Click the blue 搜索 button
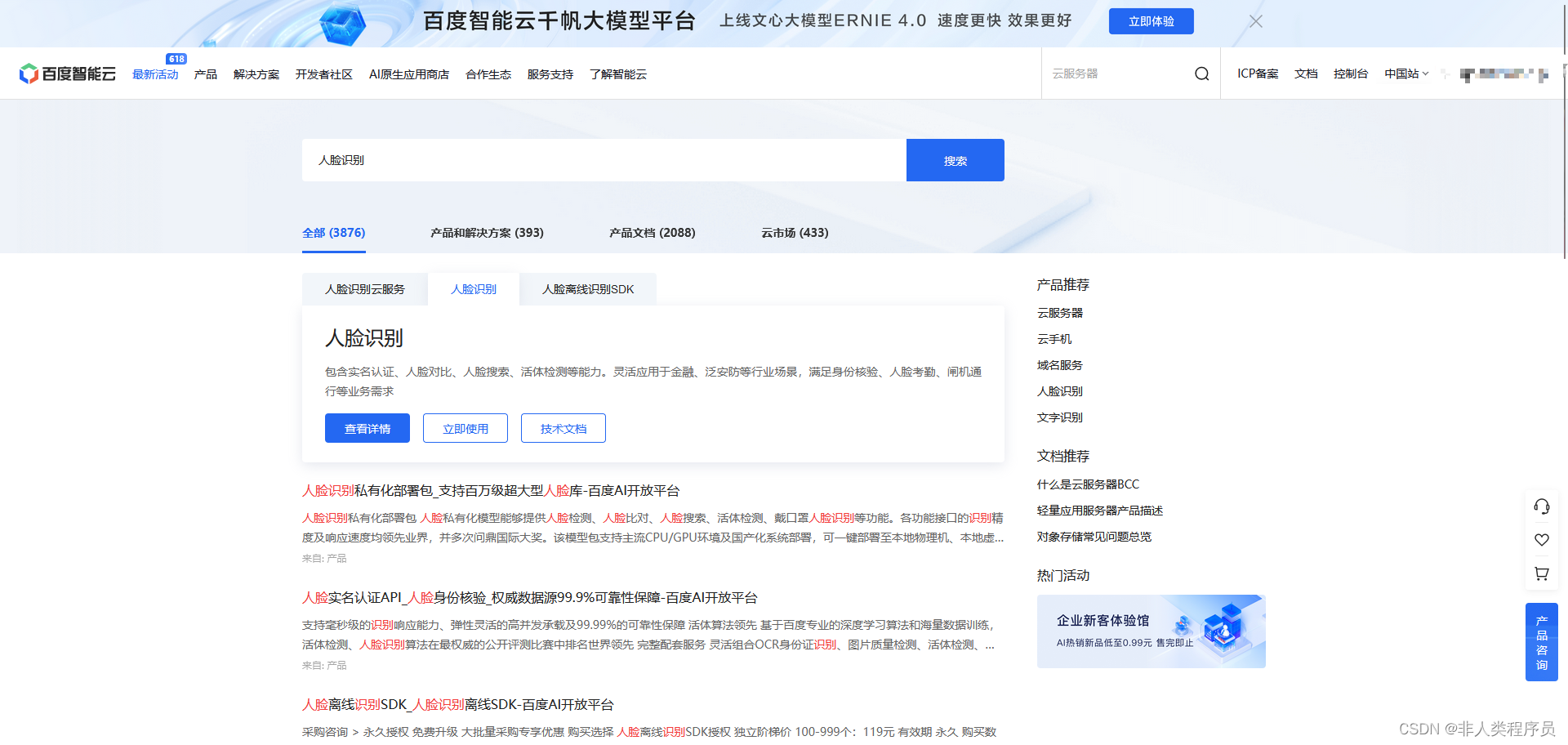Viewport: 1568px width, 745px height. tap(955, 160)
